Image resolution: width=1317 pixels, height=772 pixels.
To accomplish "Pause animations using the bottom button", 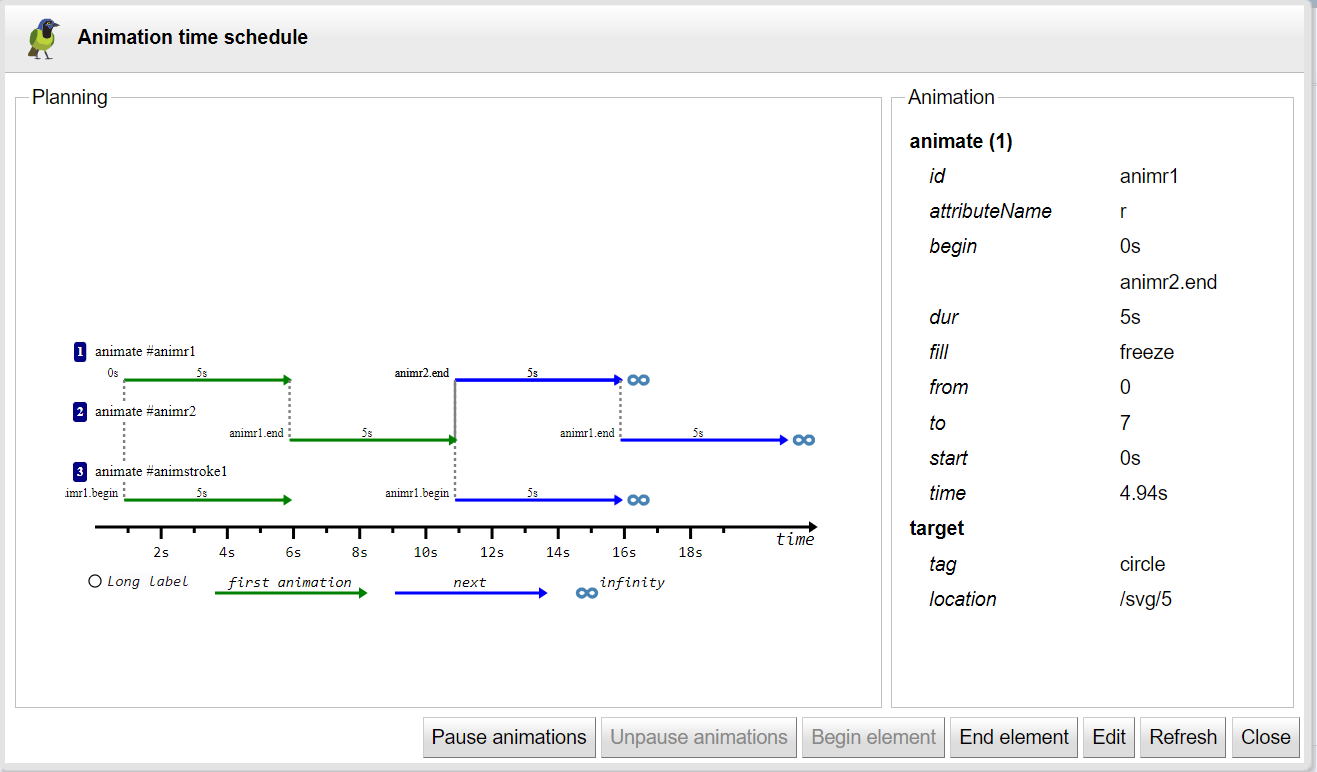I will (x=509, y=737).
